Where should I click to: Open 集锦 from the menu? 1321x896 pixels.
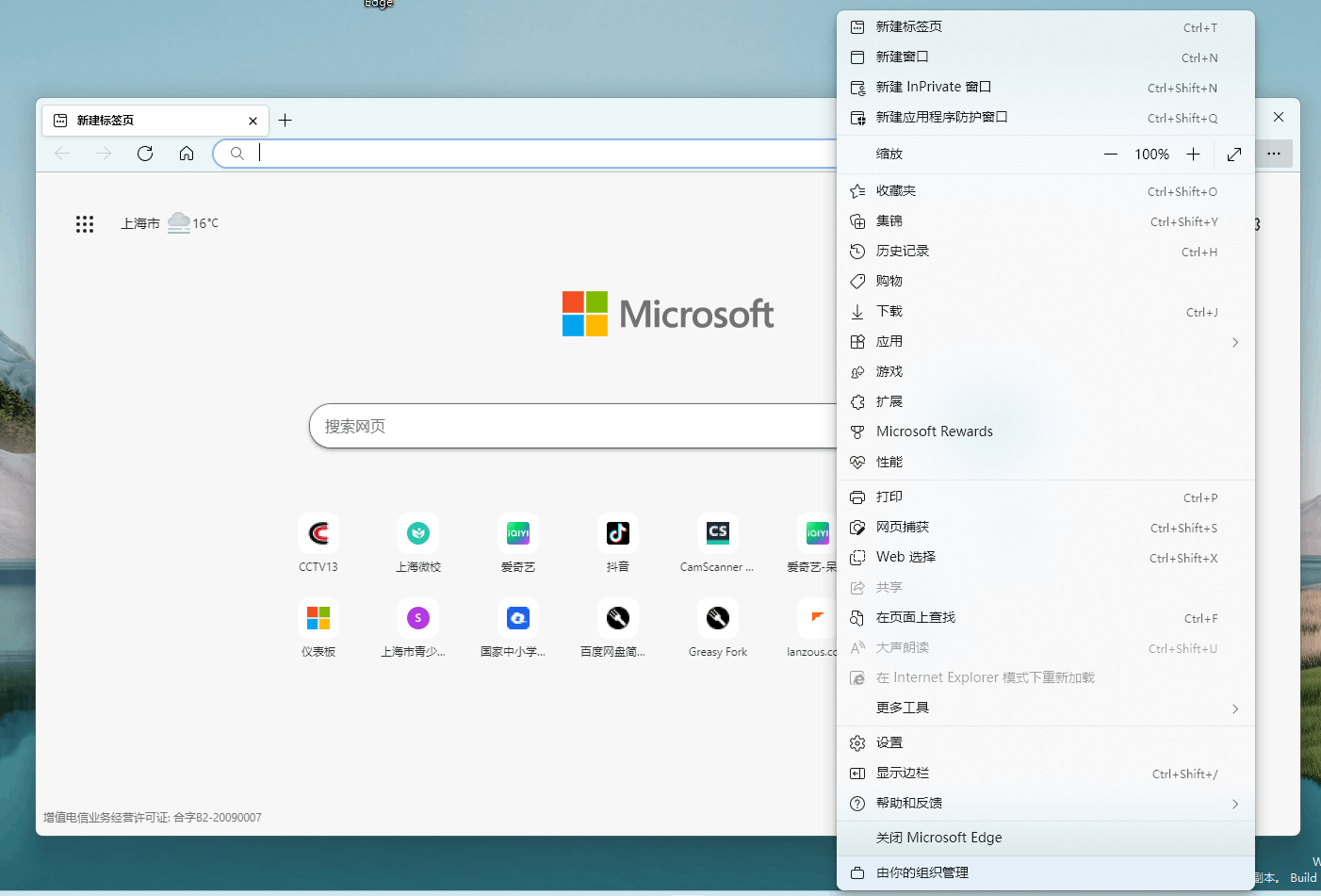[1046, 221]
